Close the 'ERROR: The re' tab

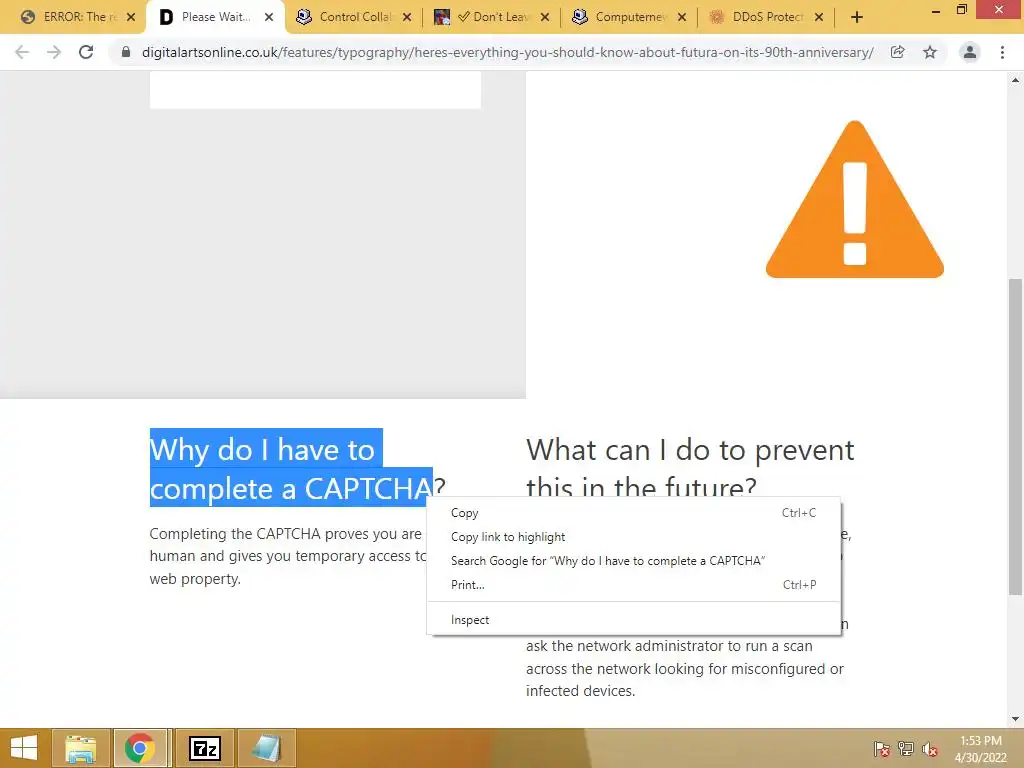click(x=131, y=18)
